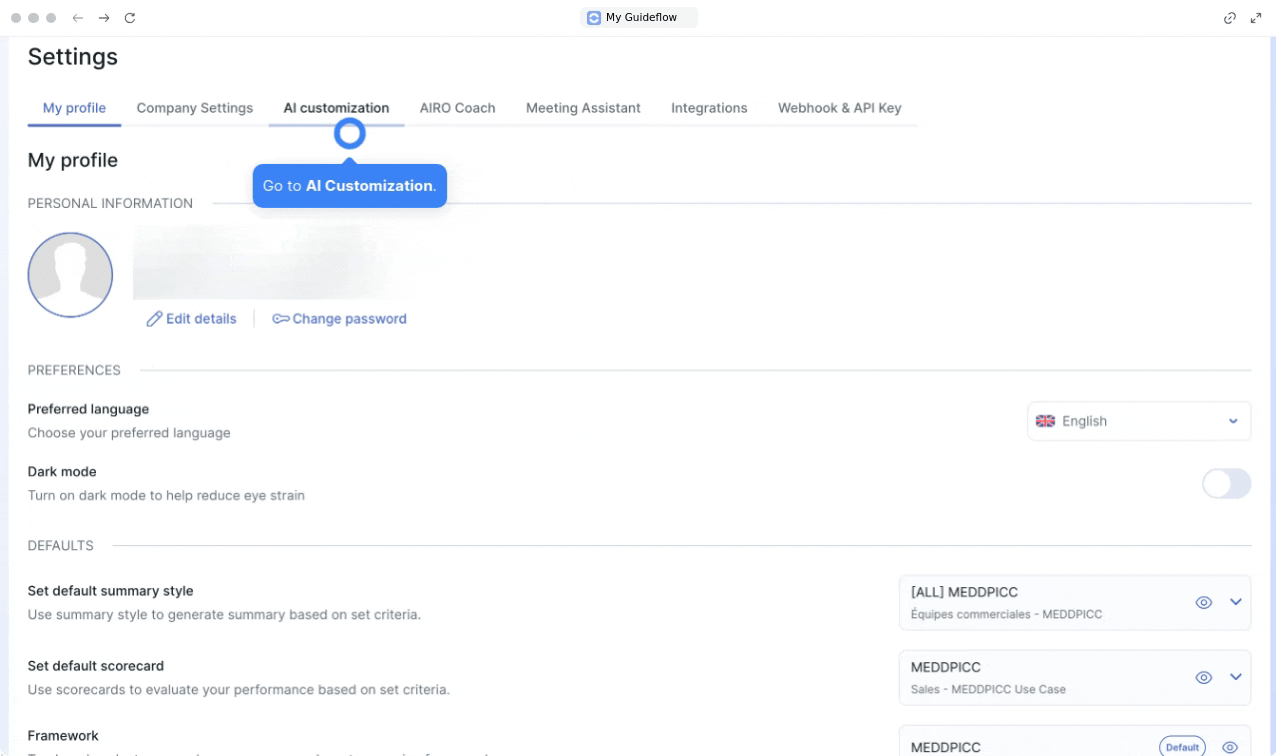Preview the MEDDPICC framework eye icon
The height and width of the screenshot is (756, 1276).
click(x=1230, y=747)
